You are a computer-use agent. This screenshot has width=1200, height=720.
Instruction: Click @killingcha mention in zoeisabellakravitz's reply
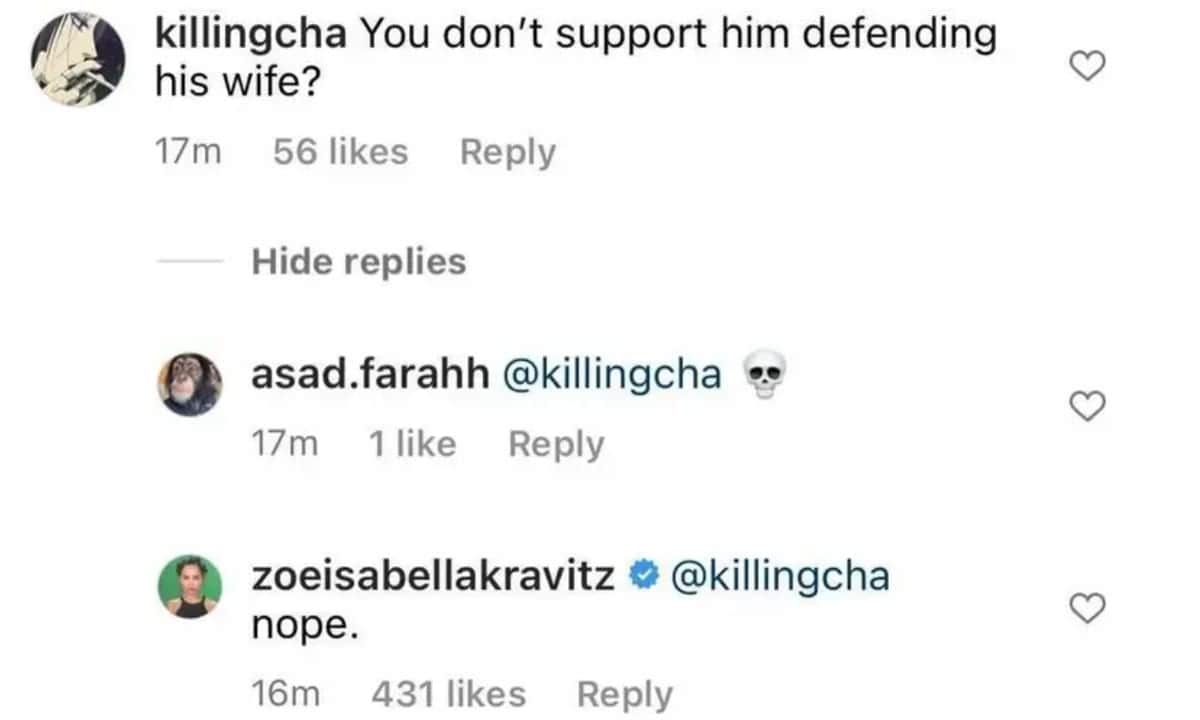click(x=782, y=577)
